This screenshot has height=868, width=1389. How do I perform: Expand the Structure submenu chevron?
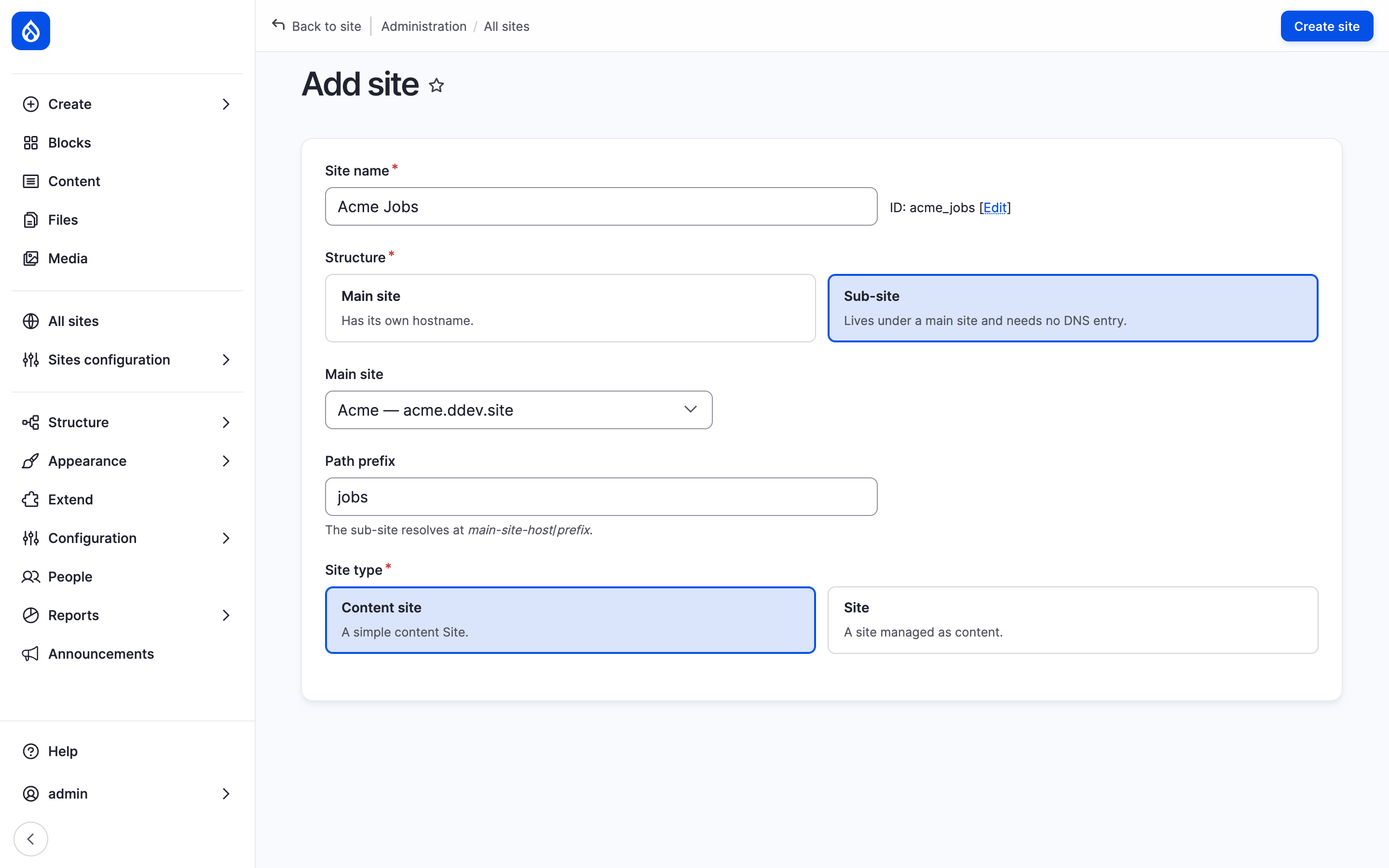click(x=226, y=422)
